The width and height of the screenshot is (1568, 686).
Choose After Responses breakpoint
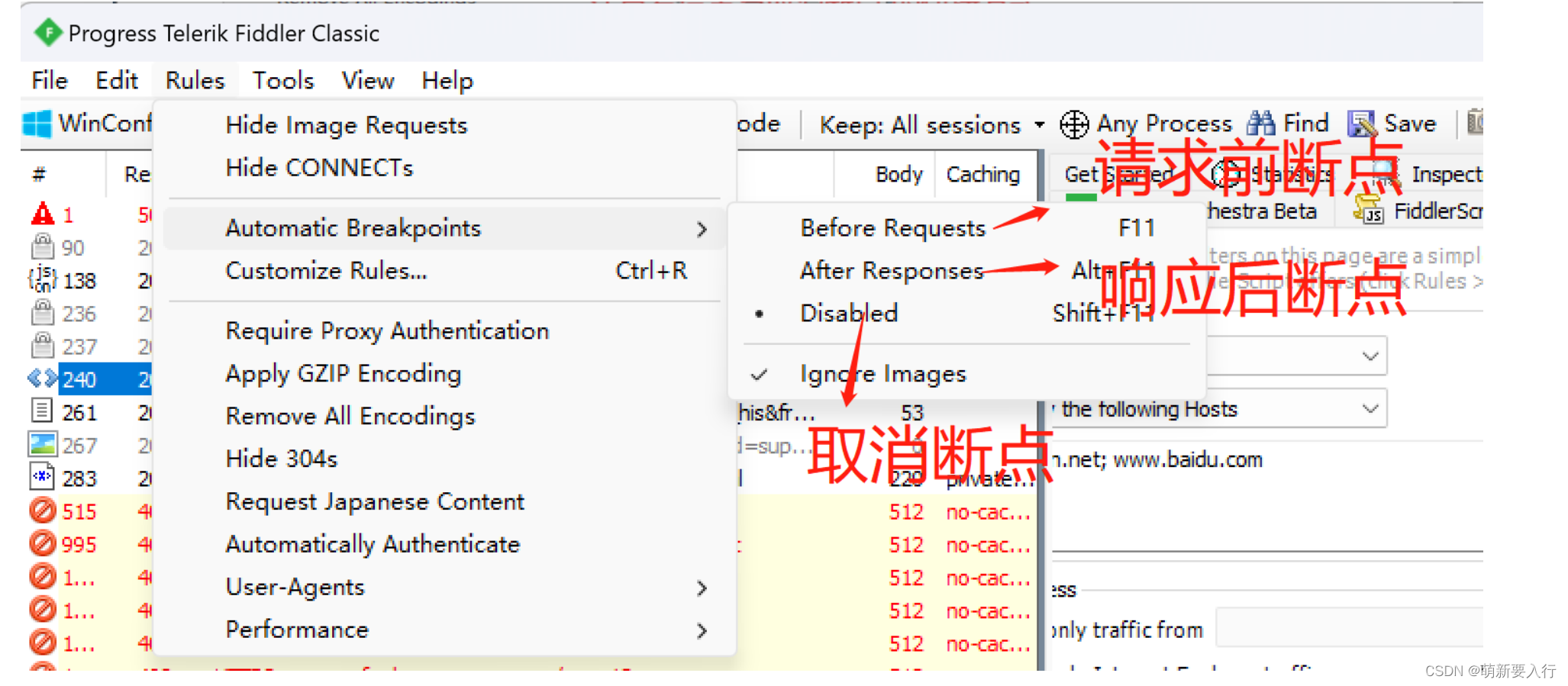tap(892, 271)
